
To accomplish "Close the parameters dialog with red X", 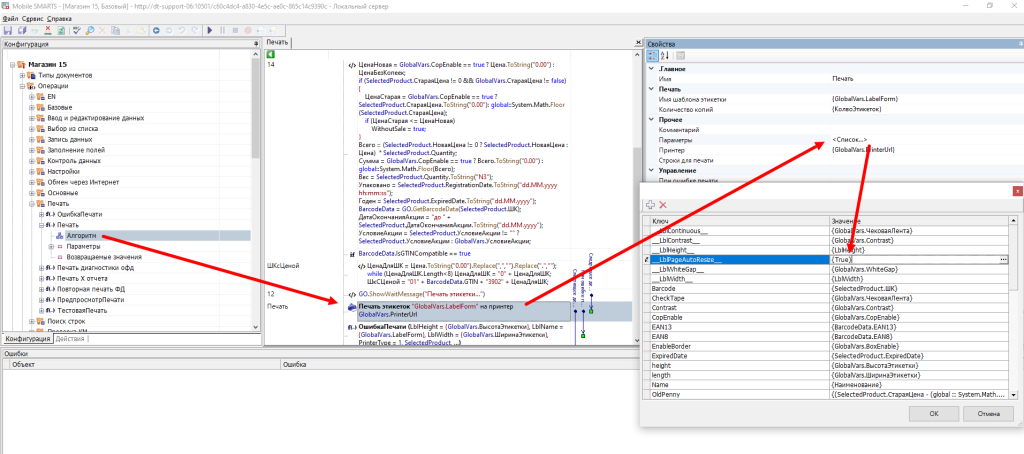I will (x=1016, y=191).
